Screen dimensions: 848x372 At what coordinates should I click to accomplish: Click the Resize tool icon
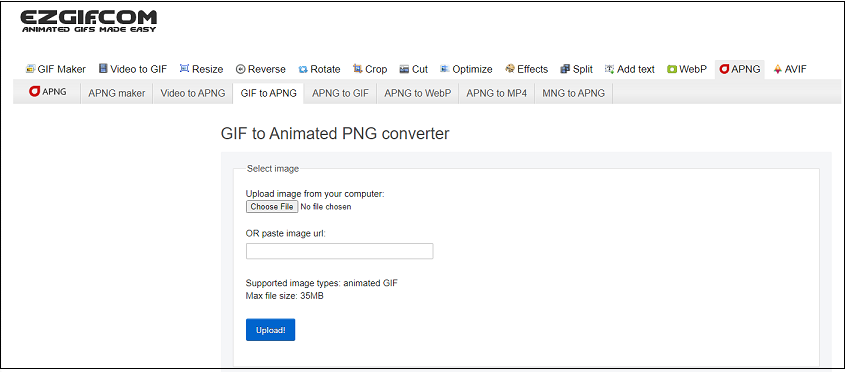tap(184, 69)
